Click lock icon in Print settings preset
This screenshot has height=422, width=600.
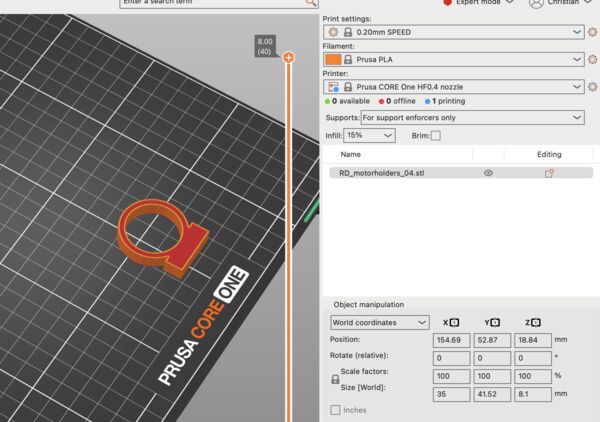click(348, 32)
